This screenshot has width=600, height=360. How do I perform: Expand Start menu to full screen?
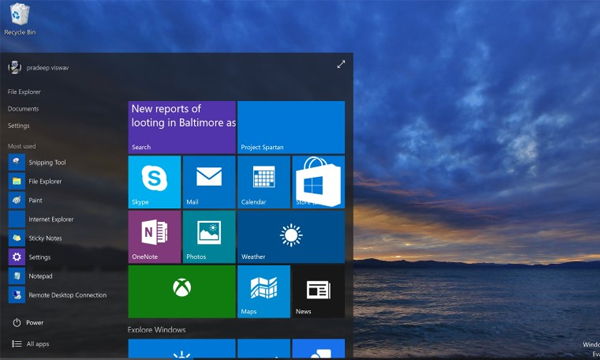pyautogui.click(x=341, y=64)
